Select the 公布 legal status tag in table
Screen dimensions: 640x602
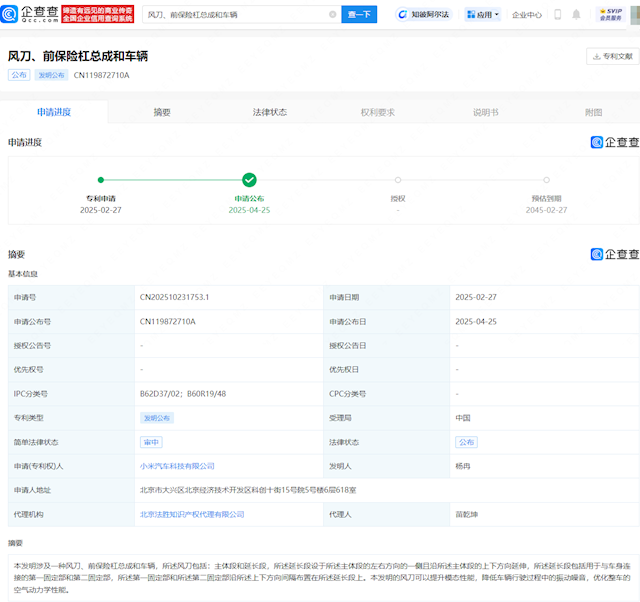[x=467, y=442]
